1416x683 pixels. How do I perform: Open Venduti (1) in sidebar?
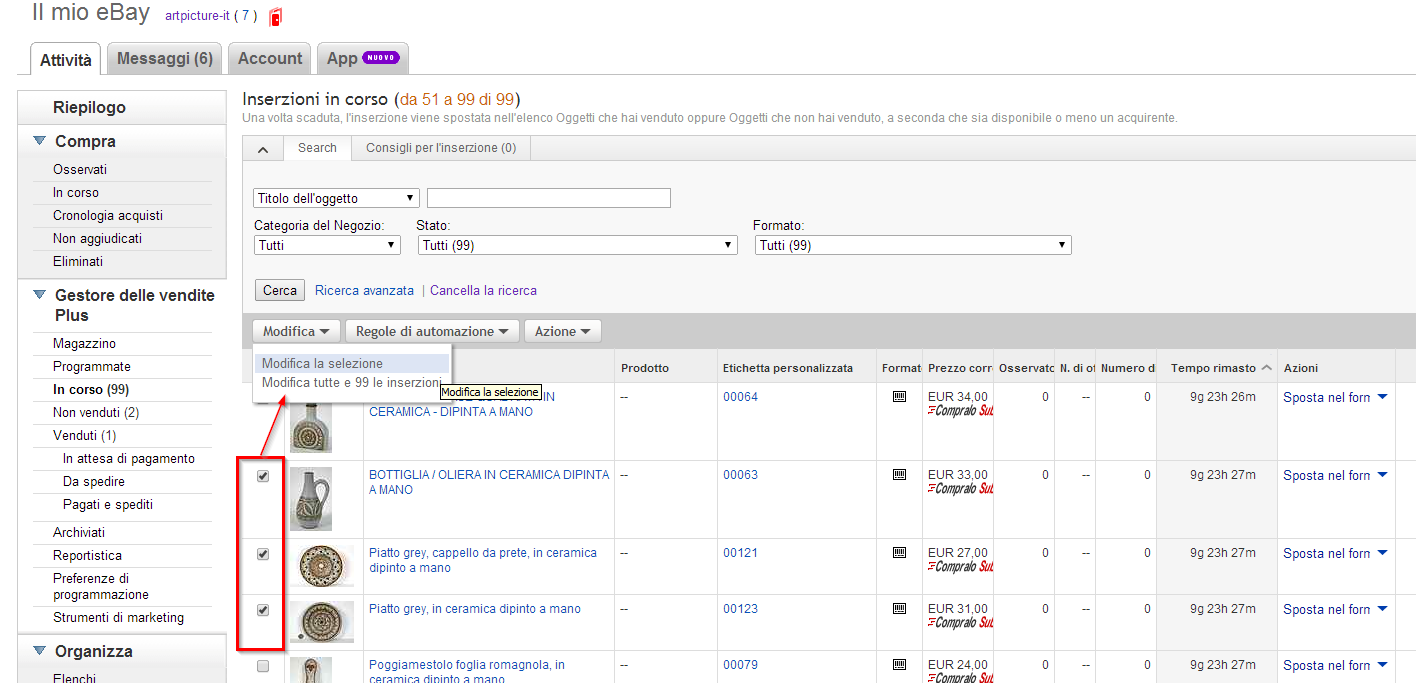(85, 436)
